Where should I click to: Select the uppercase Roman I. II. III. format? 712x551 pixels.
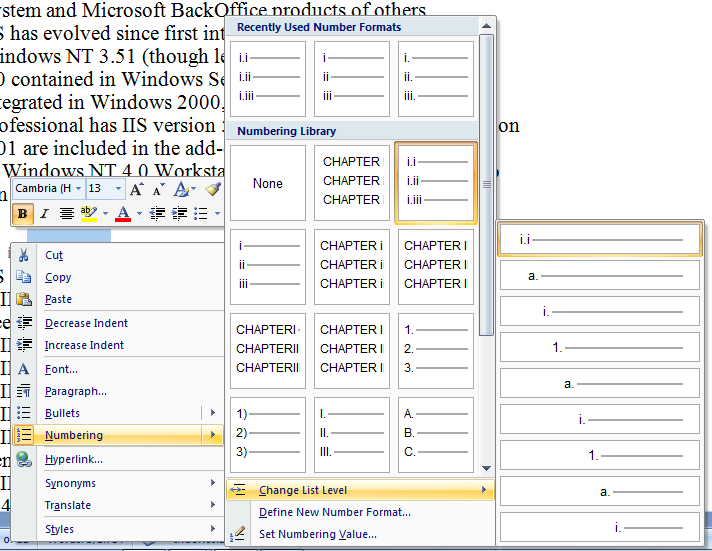click(352, 435)
